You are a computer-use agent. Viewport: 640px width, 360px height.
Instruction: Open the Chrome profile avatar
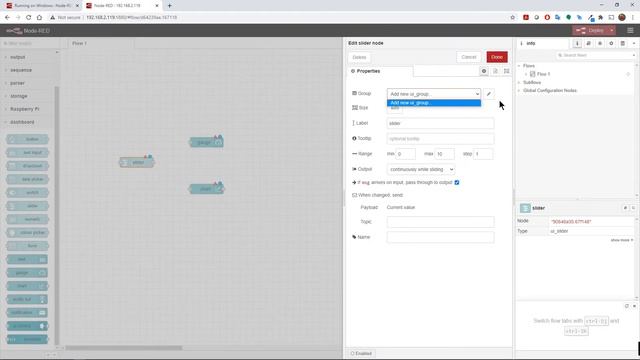click(622, 18)
